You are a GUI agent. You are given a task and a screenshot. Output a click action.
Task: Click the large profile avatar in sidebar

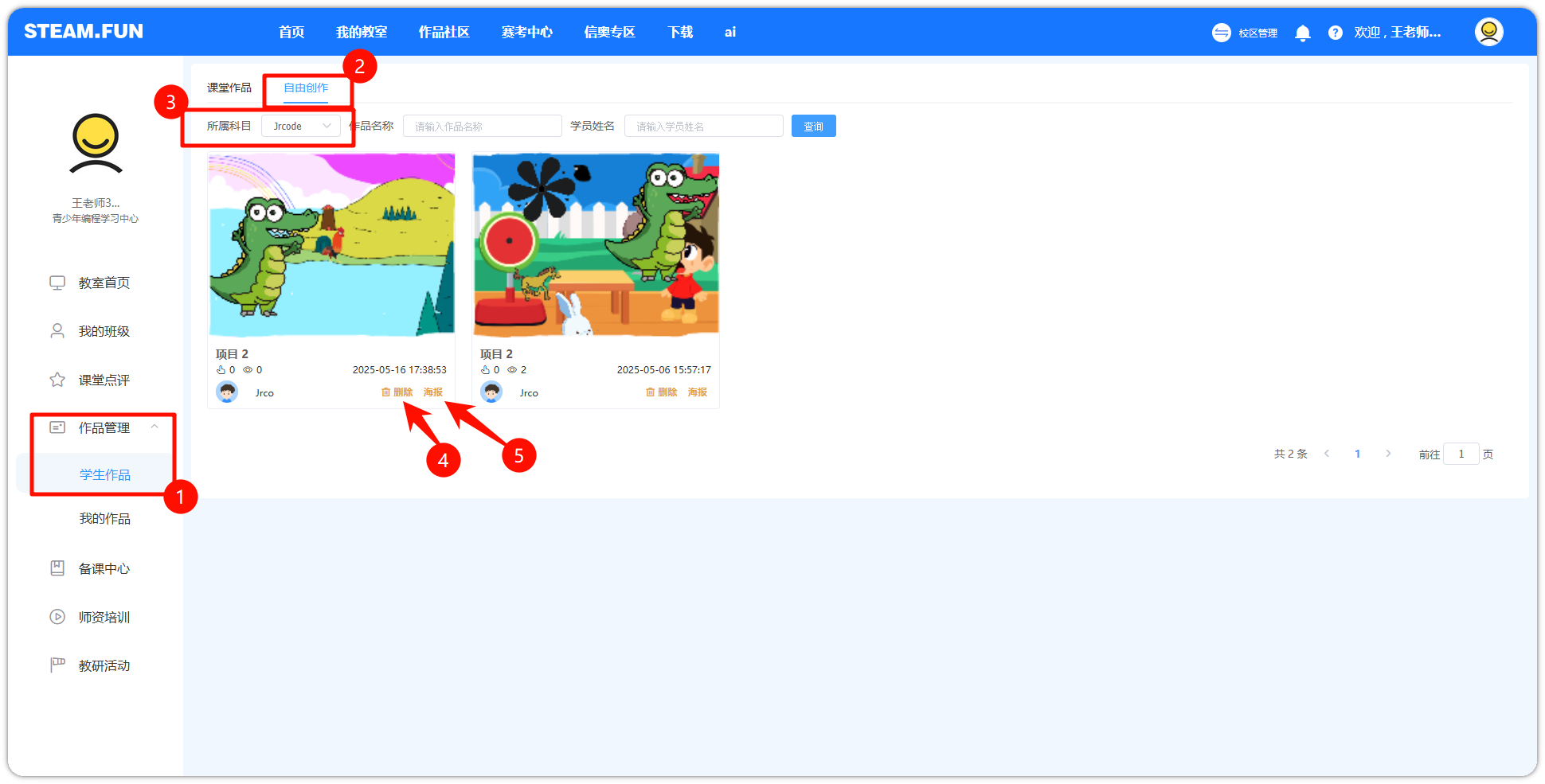pyautogui.click(x=96, y=143)
